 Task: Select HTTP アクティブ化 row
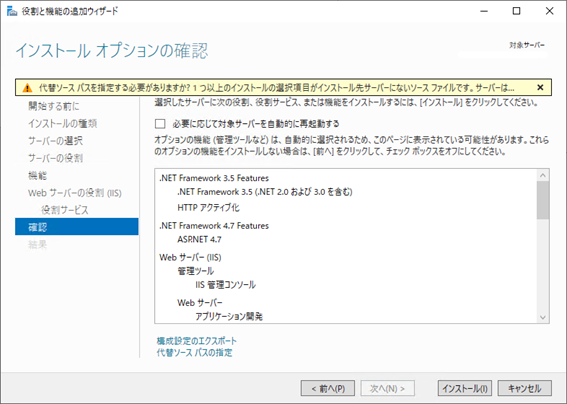coord(208,208)
